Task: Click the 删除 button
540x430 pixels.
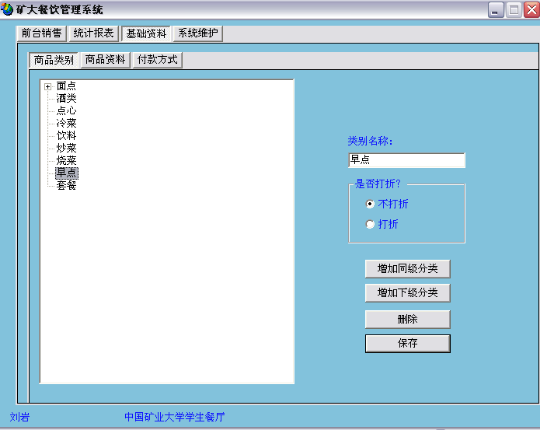Action: pyautogui.click(x=408, y=319)
